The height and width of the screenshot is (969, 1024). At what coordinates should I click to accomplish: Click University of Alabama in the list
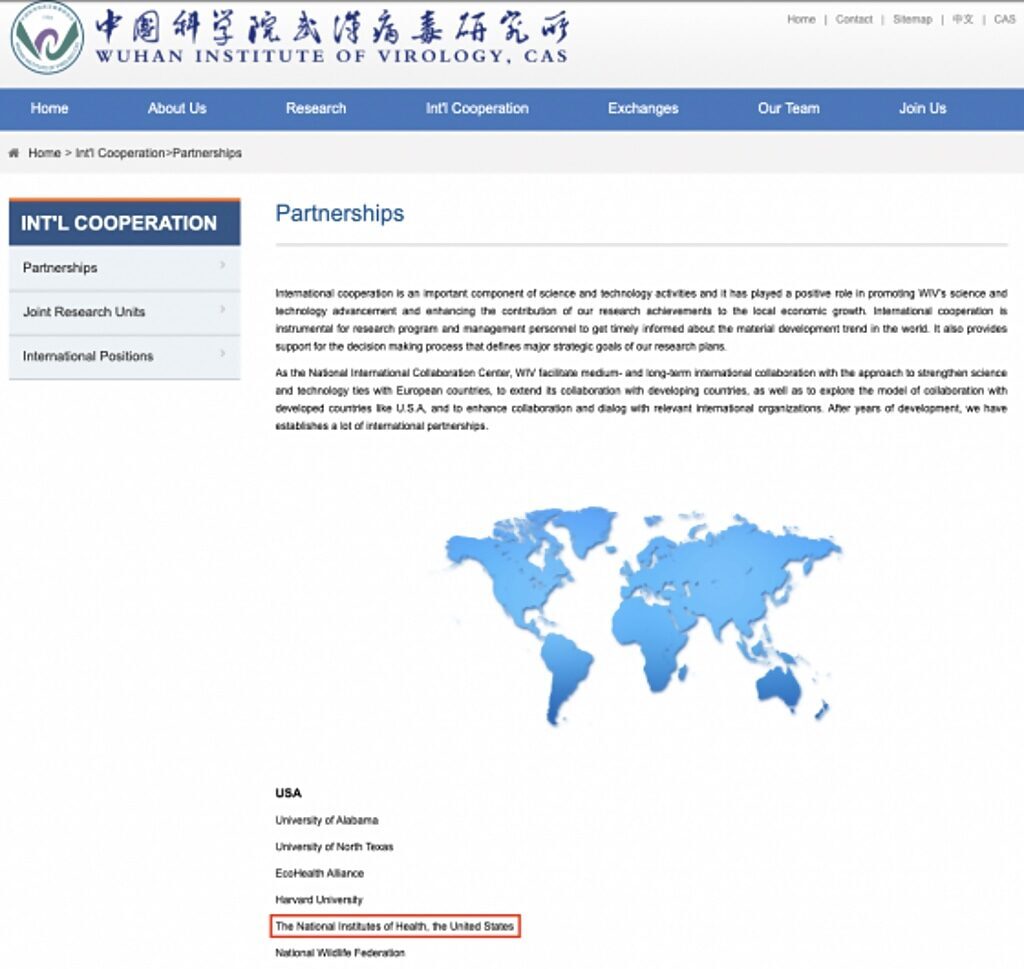[x=327, y=820]
